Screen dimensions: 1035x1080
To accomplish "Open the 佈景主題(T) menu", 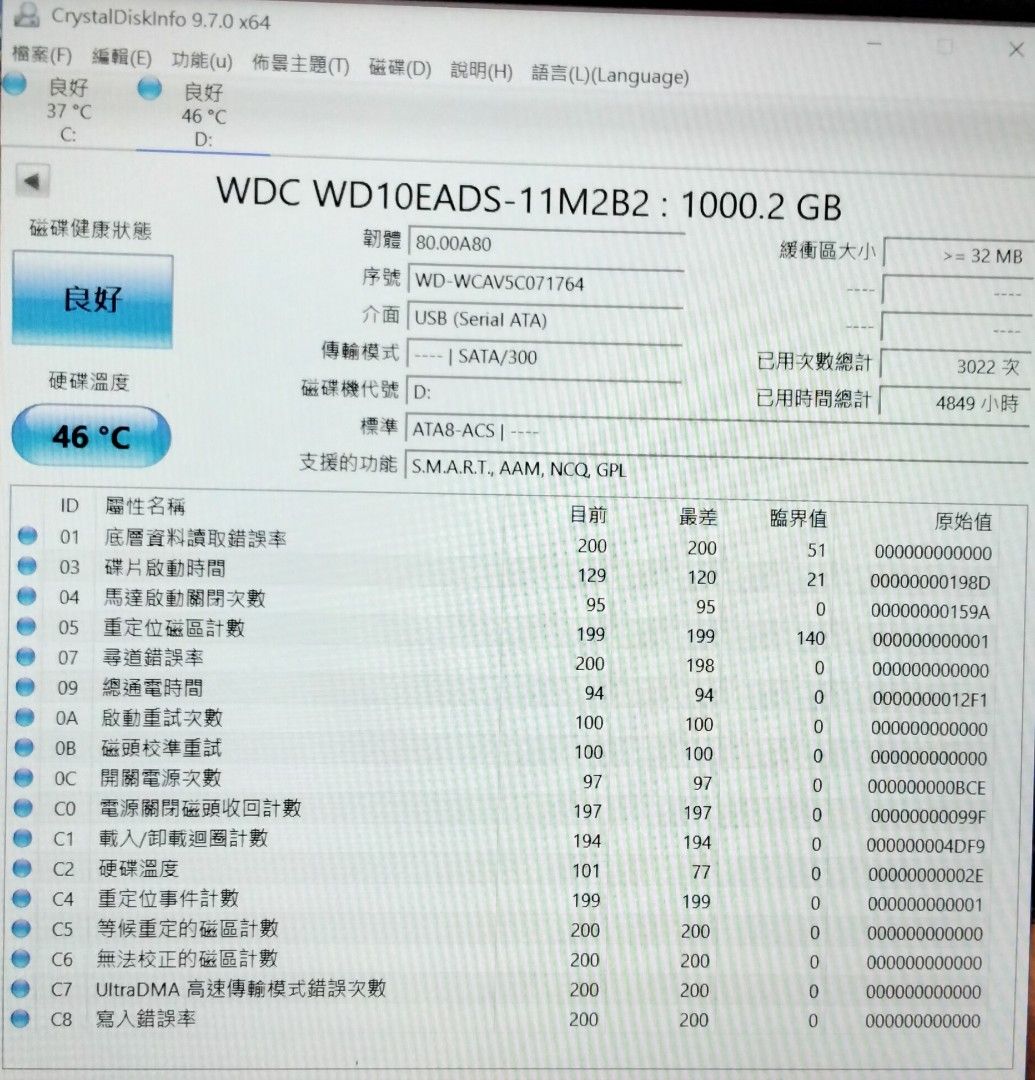I will coord(301,65).
